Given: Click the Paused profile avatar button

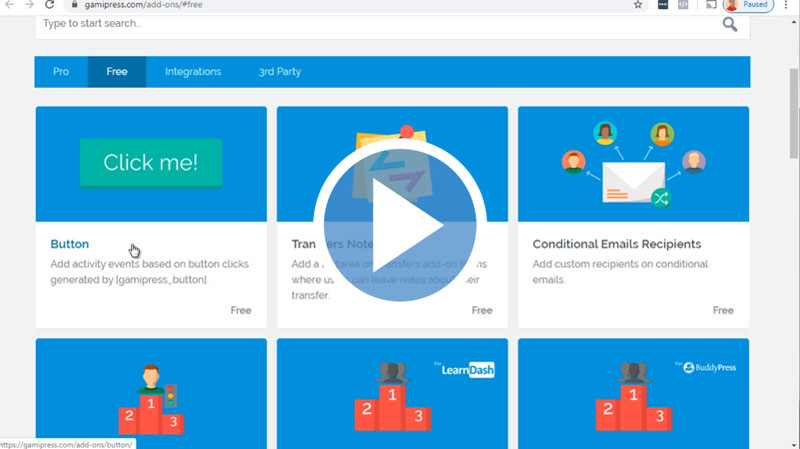Looking at the screenshot, I should click(x=748, y=5).
